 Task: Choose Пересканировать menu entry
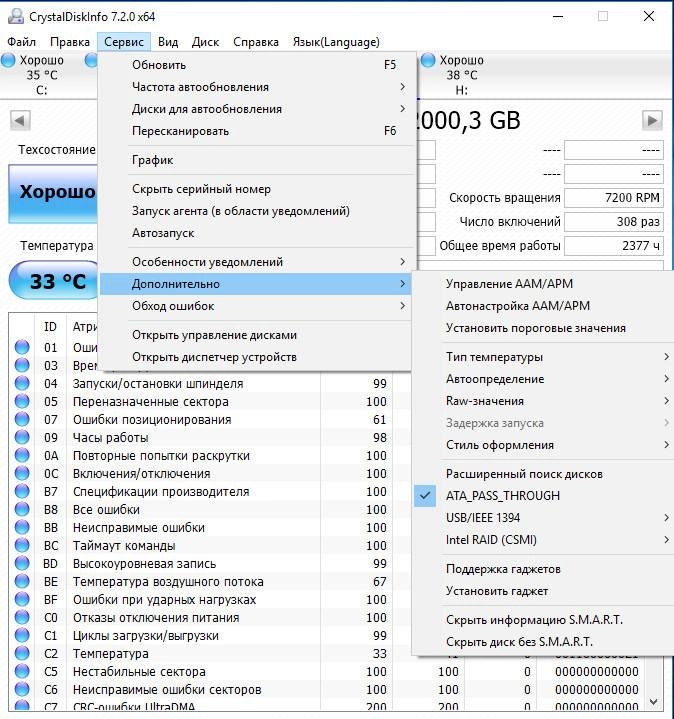click(255, 131)
